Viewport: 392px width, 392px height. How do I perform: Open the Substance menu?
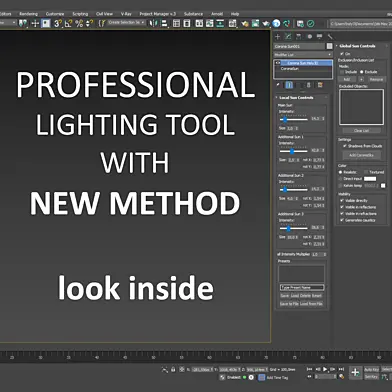[x=193, y=14]
